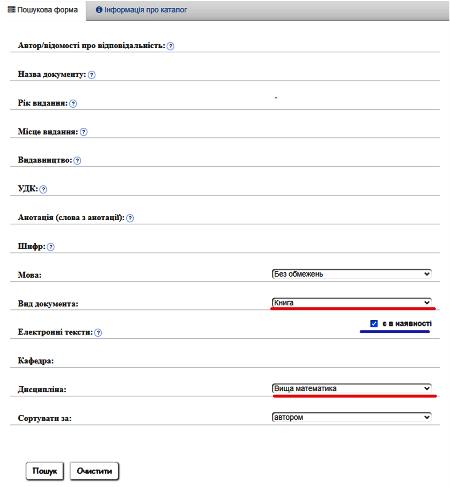Show help for Рік видання field
450x487 pixels.
pyautogui.click(x=73, y=103)
